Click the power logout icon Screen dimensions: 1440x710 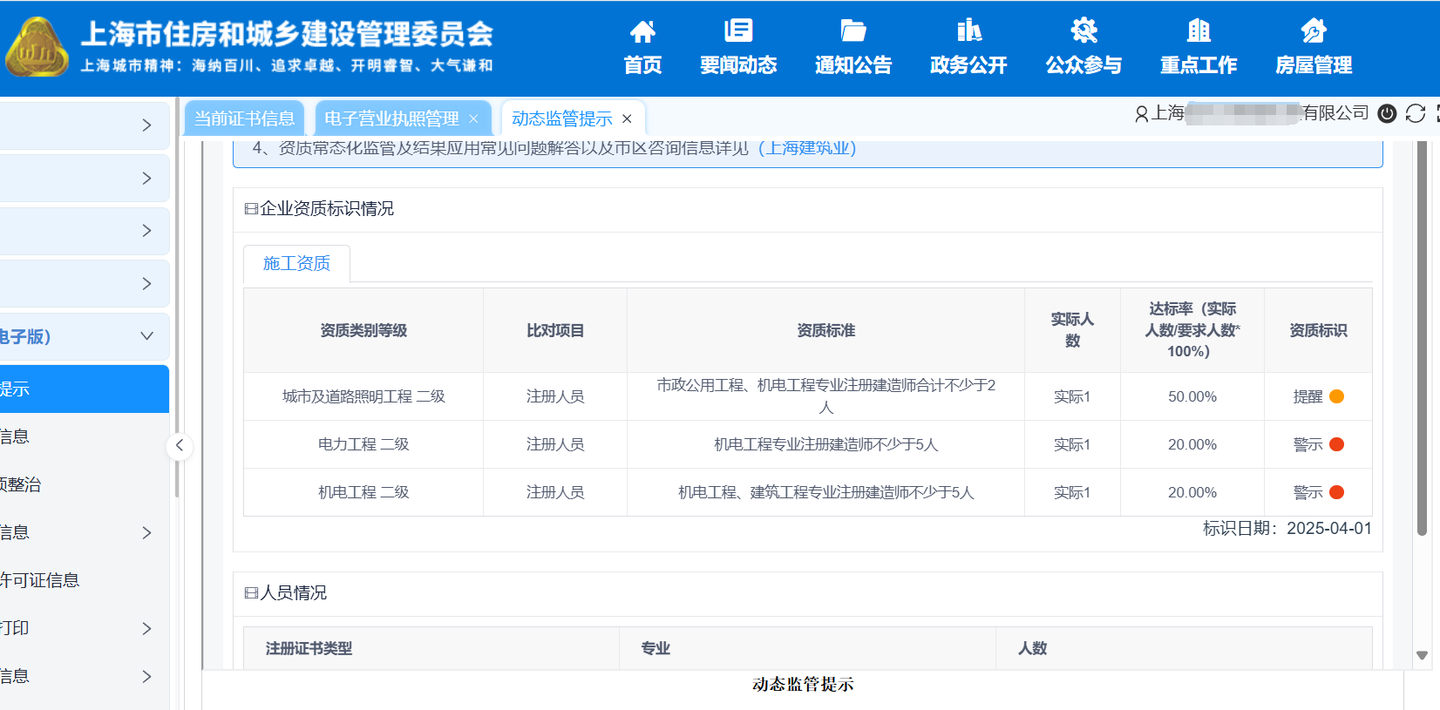click(1386, 114)
